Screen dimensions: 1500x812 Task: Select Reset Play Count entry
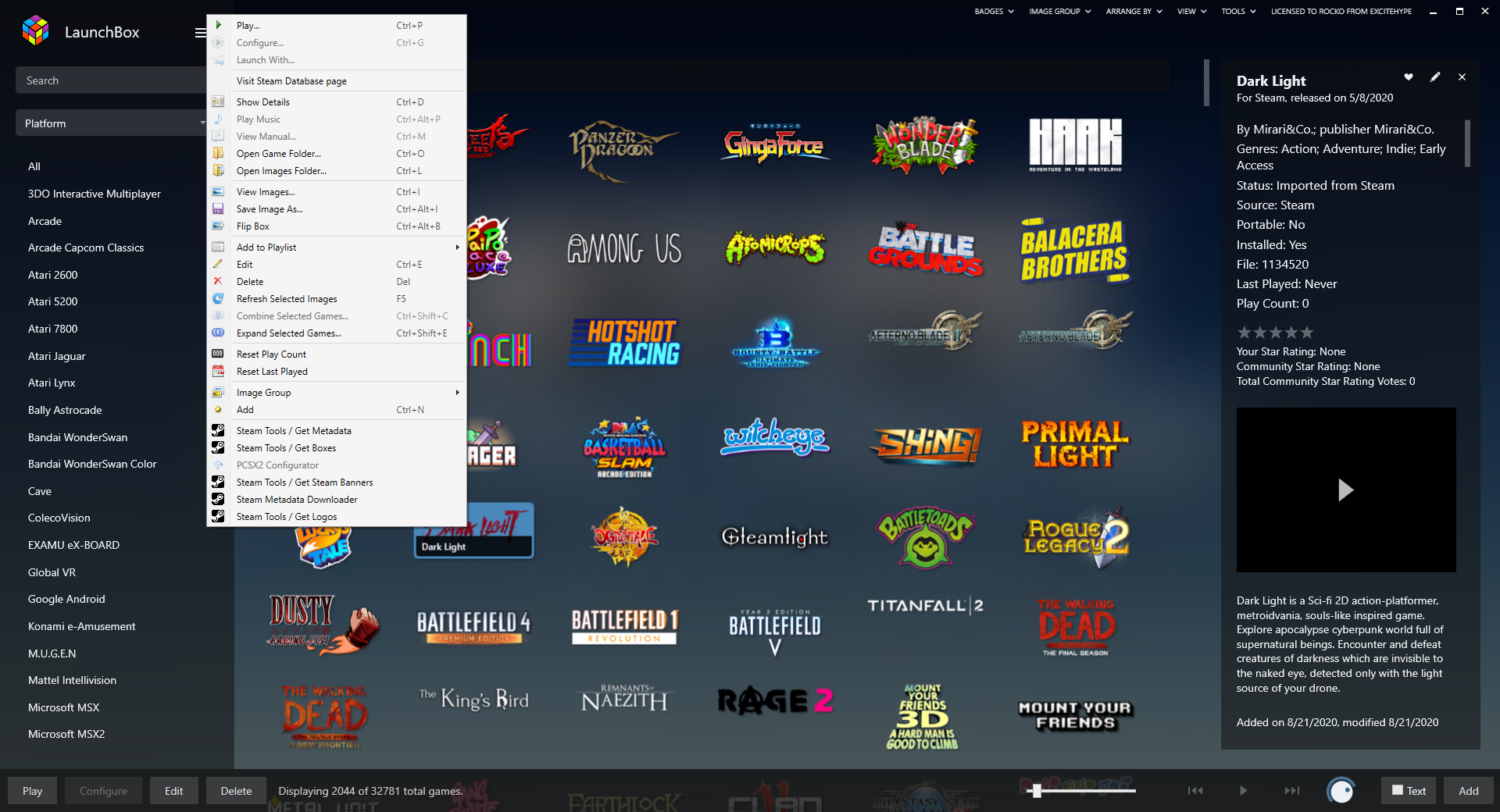[x=337, y=354]
